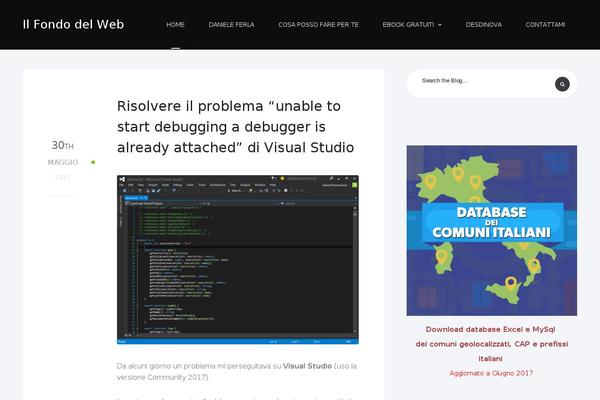This screenshot has width=600, height=400.
Task: Open the DANIELE FERLA menu page
Action: click(232, 24)
